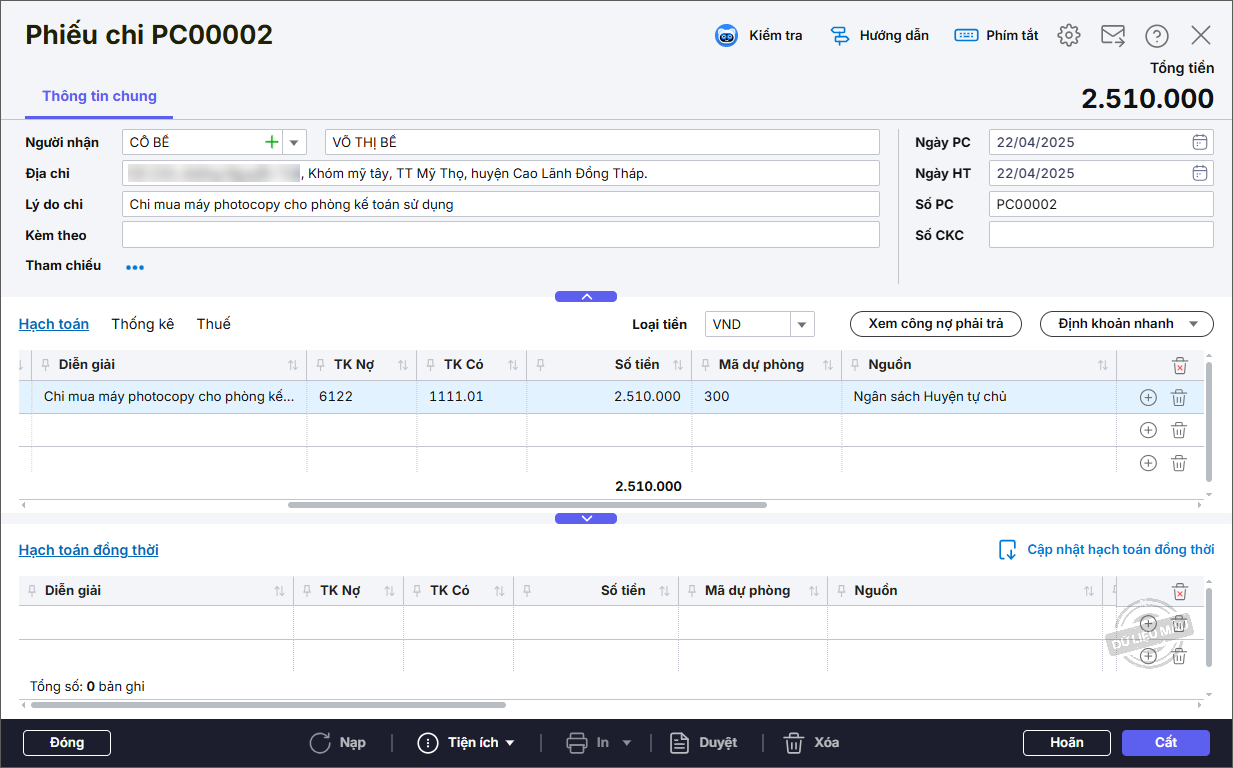Open the Tiện ích menu
1233x768 pixels.
(x=466, y=743)
